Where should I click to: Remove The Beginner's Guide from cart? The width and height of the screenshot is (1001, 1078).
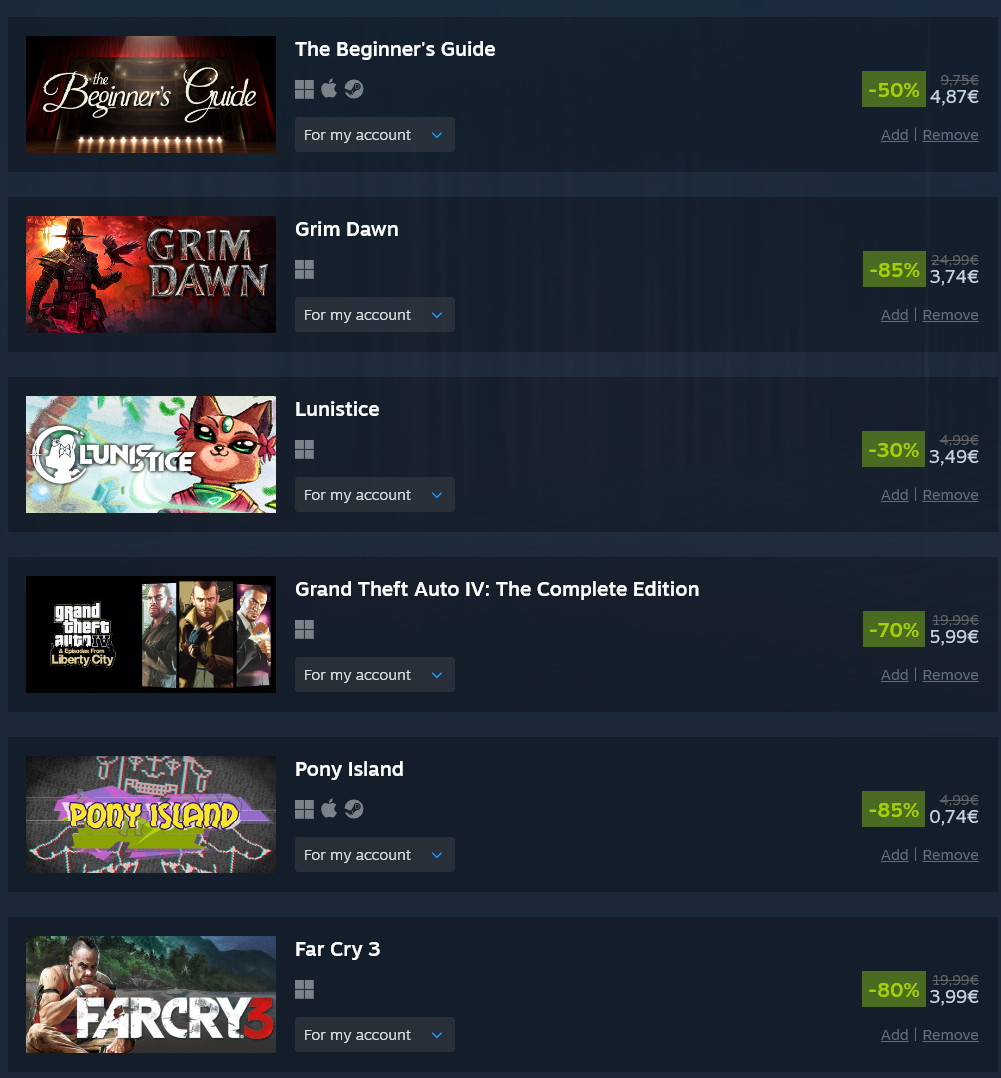click(950, 135)
